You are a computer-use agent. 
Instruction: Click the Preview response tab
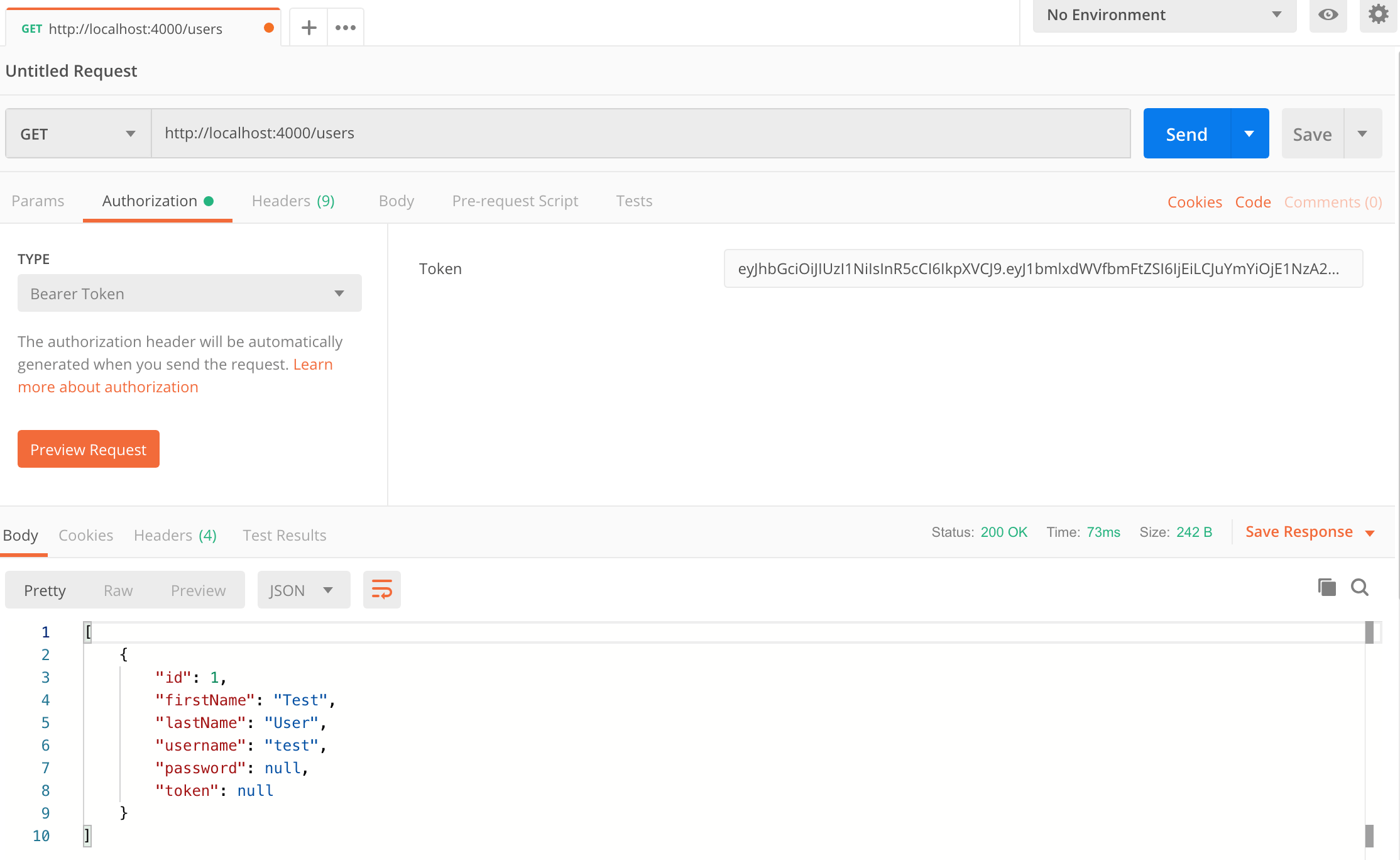198,589
